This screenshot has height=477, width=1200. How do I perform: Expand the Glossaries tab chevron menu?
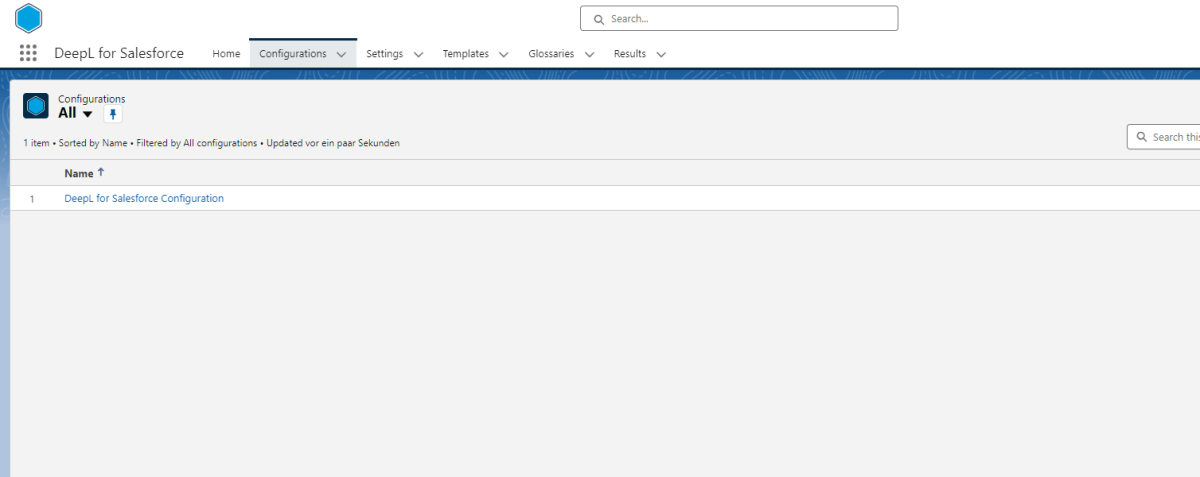click(x=589, y=54)
